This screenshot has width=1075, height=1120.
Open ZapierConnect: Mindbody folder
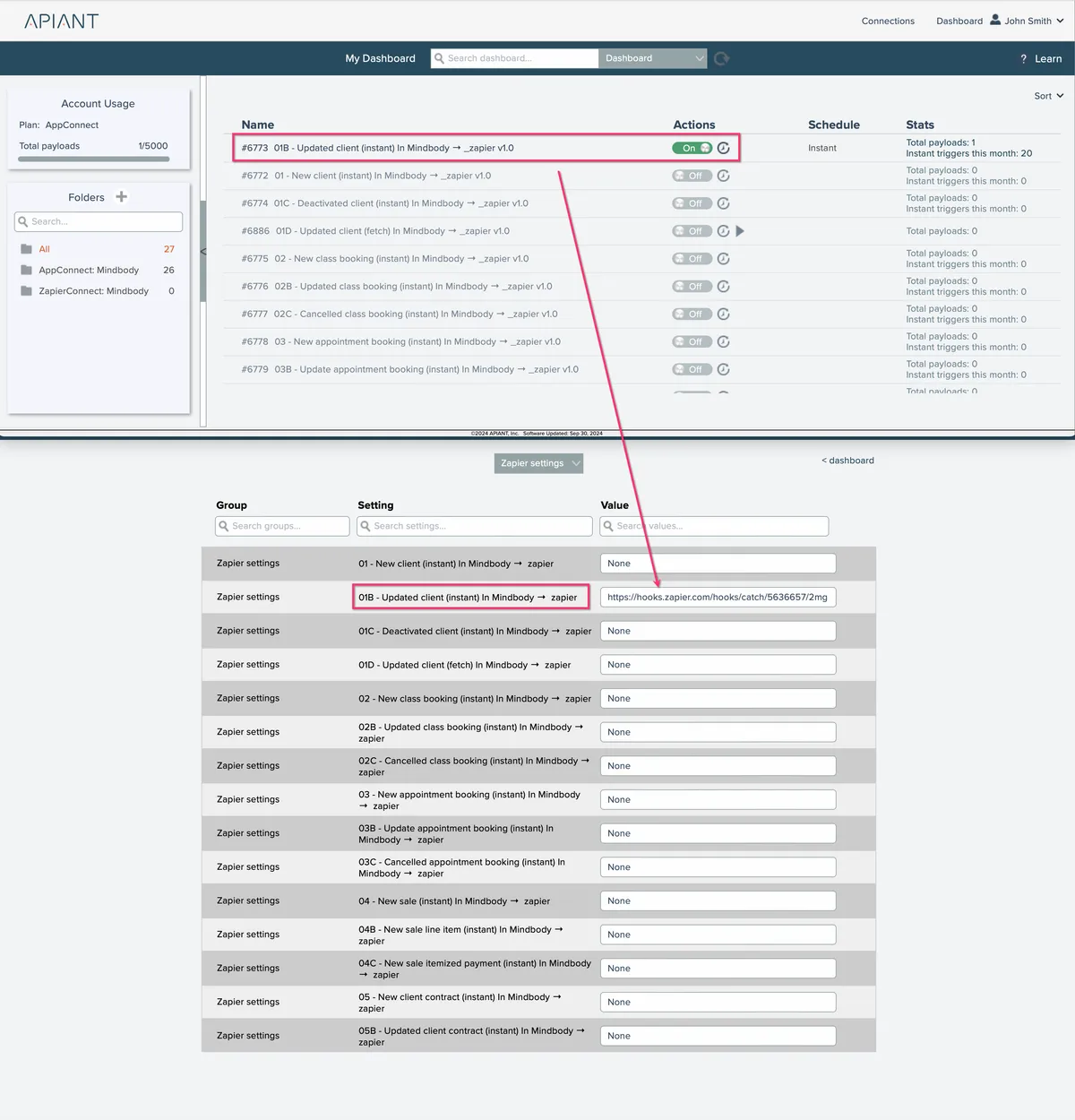93,291
